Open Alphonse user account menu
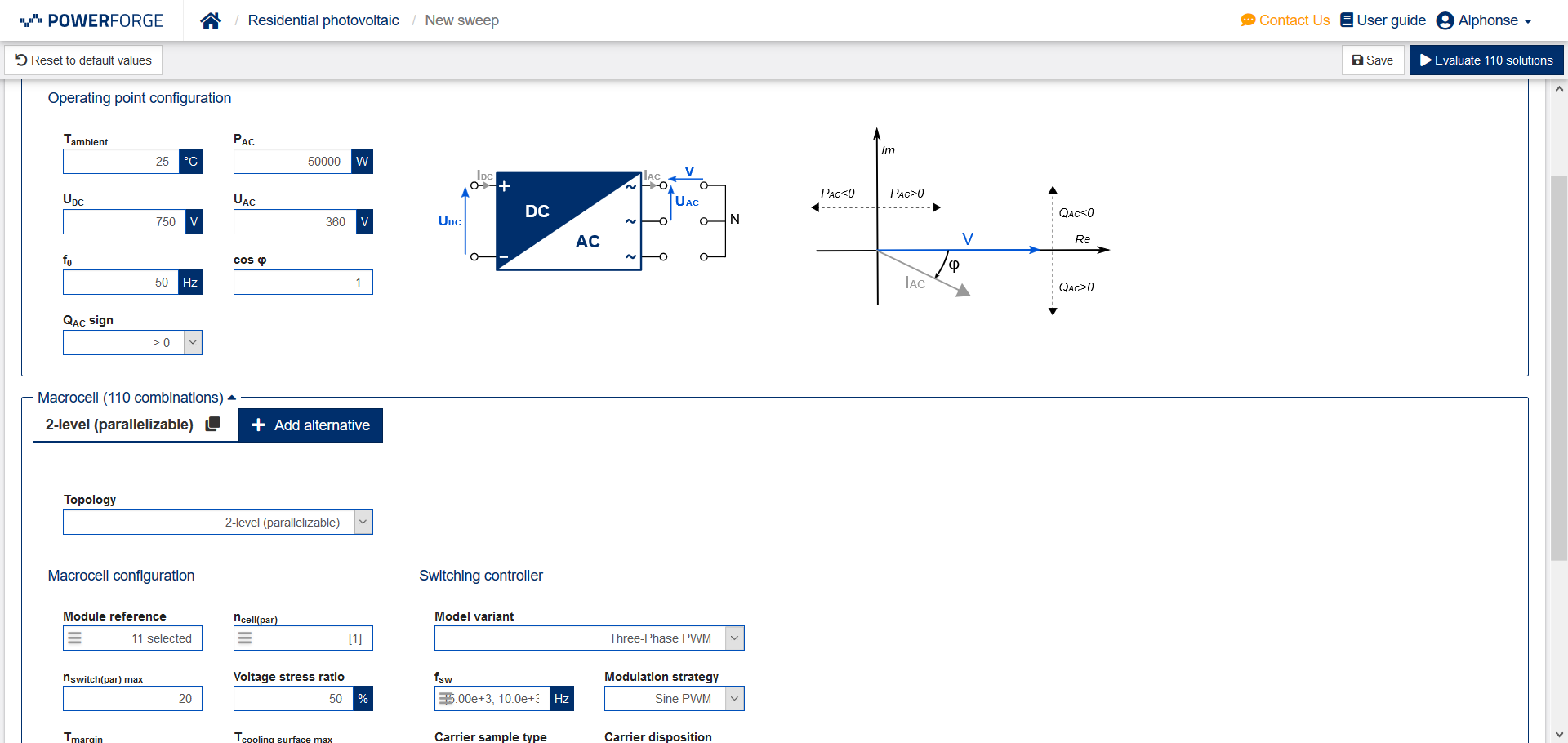The image size is (1568, 743). point(1484,20)
